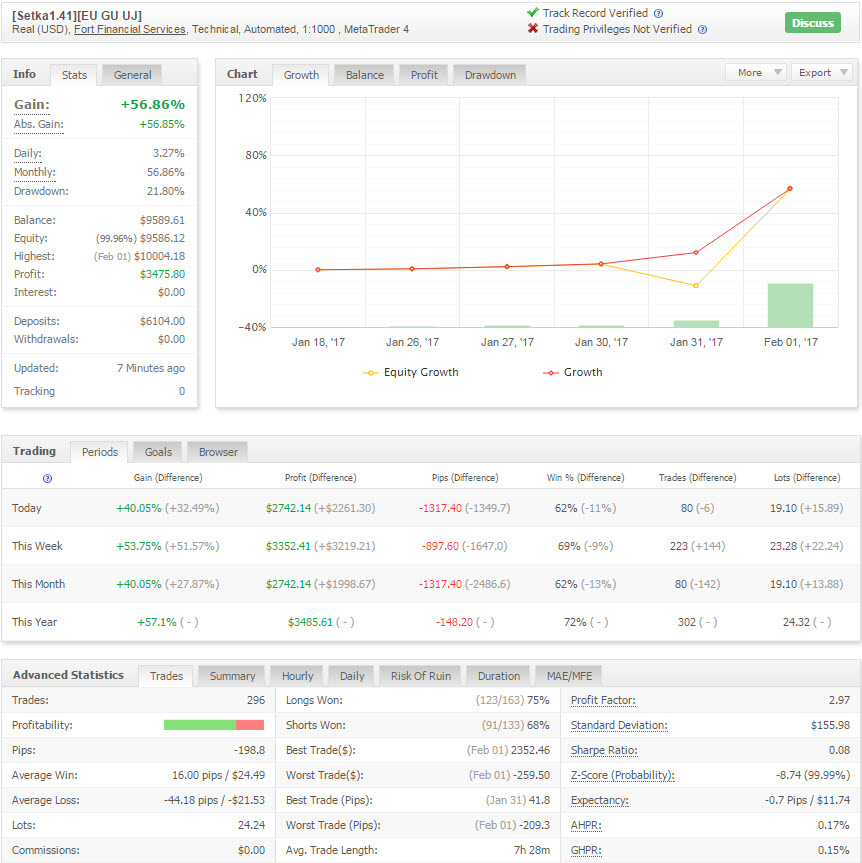Switch to the Stats tab
Screen dimensions: 862x863
pyautogui.click(x=74, y=75)
